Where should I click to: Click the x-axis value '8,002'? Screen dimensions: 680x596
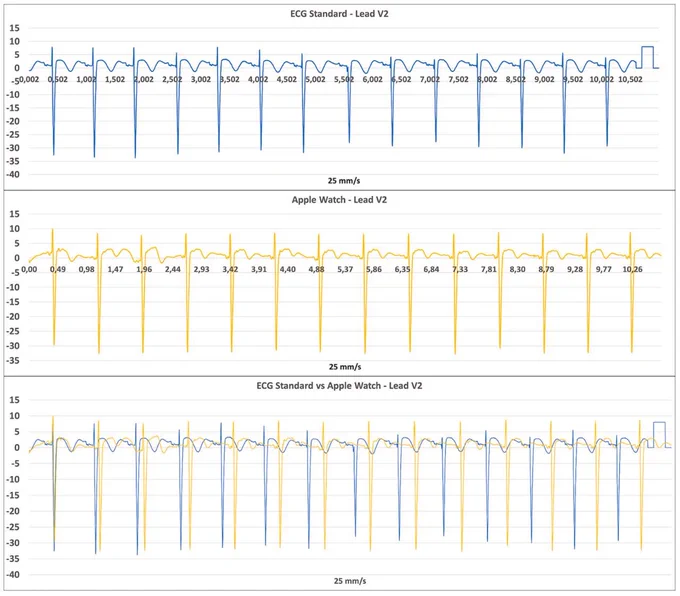coord(487,79)
